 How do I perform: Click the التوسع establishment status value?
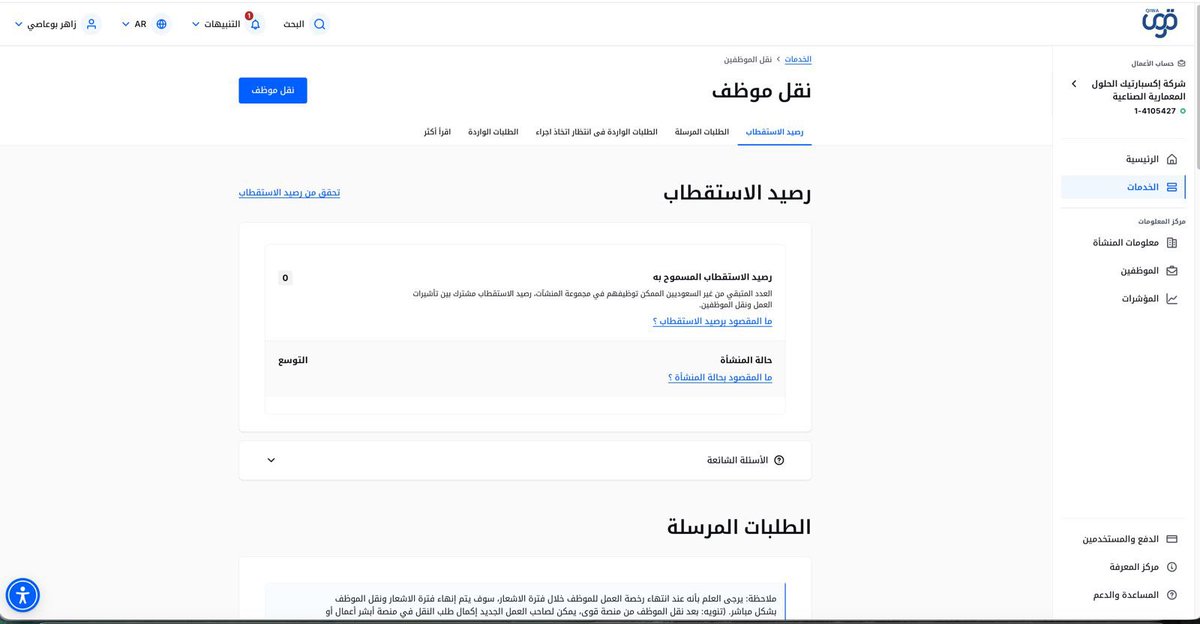click(292, 360)
